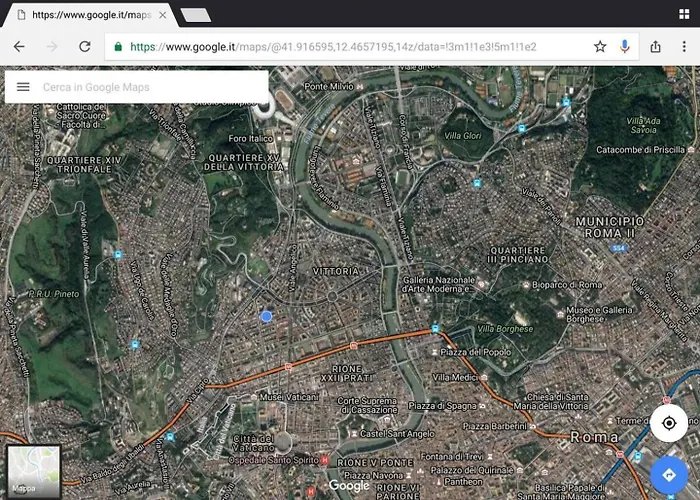Click Piazza di Spagna place label
Image resolution: width=700 pixels, height=500 pixels.
tap(442, 406)
